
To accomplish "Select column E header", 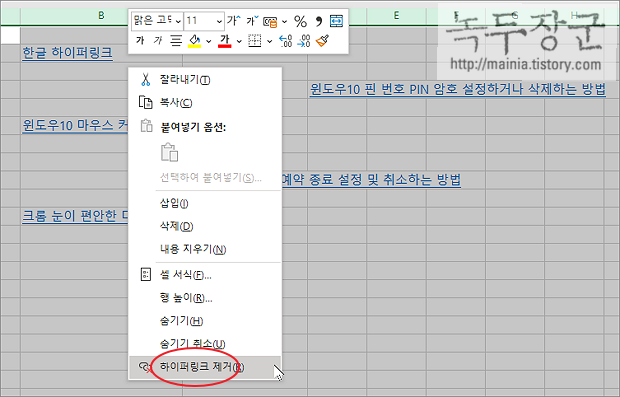I will 396,16.
